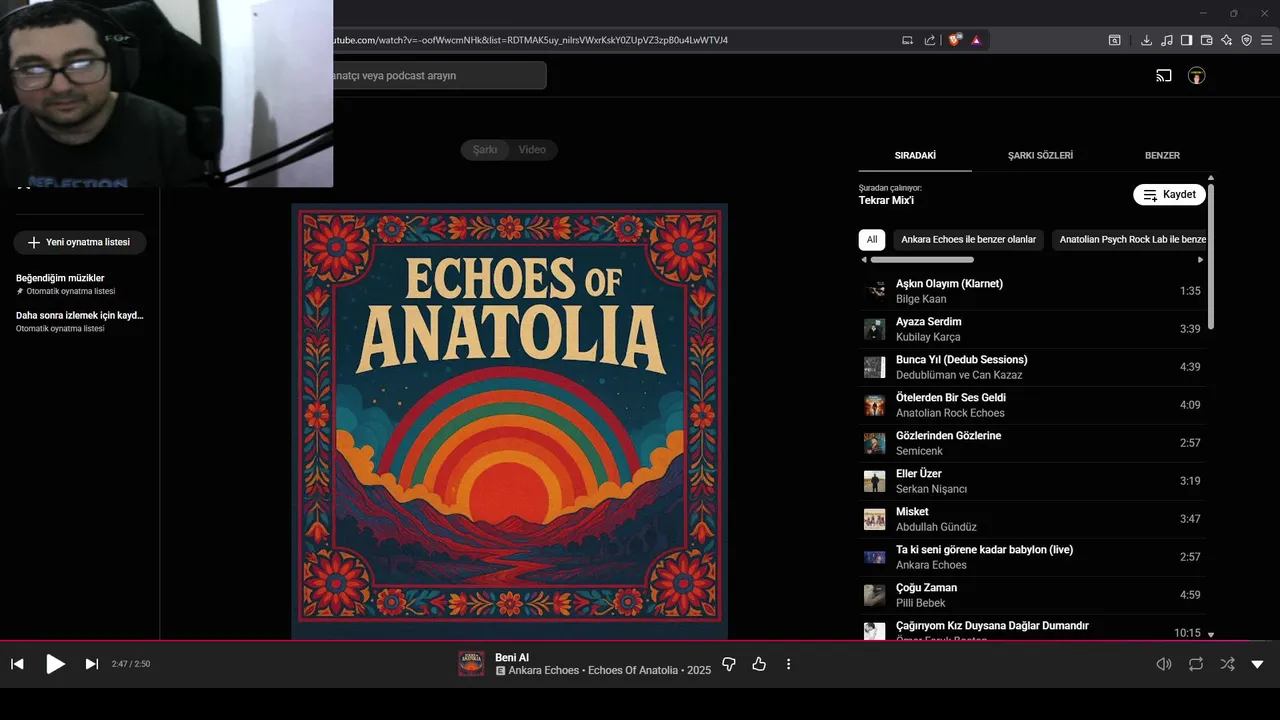The width and height of the screenshot is (1280, 720).
Task: Click the volume speaker icon
Action: [1164, 664]
